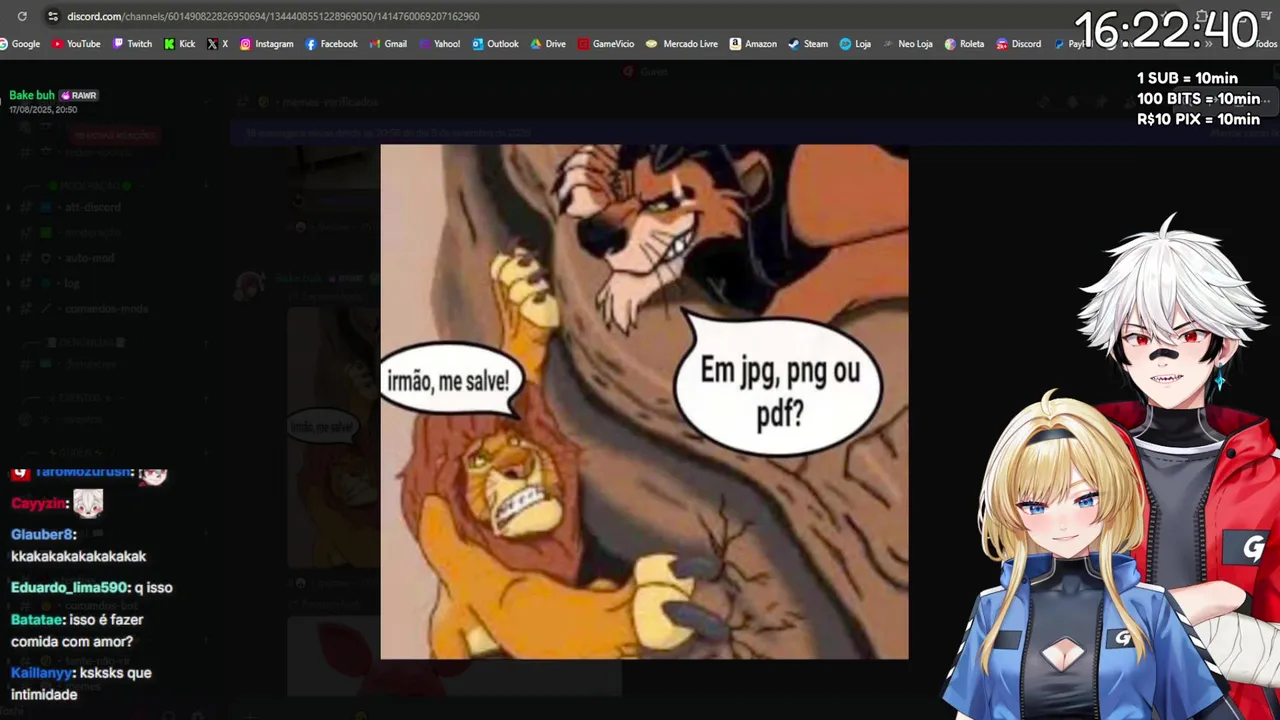Viewport: 1280px width, 720px height.
Task: Open the Instagram bookmark
Action: tap(266, 44)
